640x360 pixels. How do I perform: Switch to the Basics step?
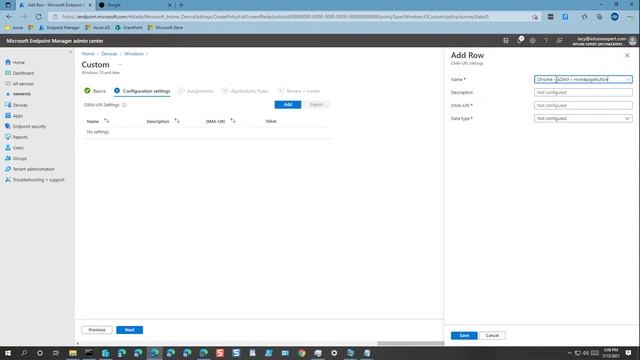95,91
